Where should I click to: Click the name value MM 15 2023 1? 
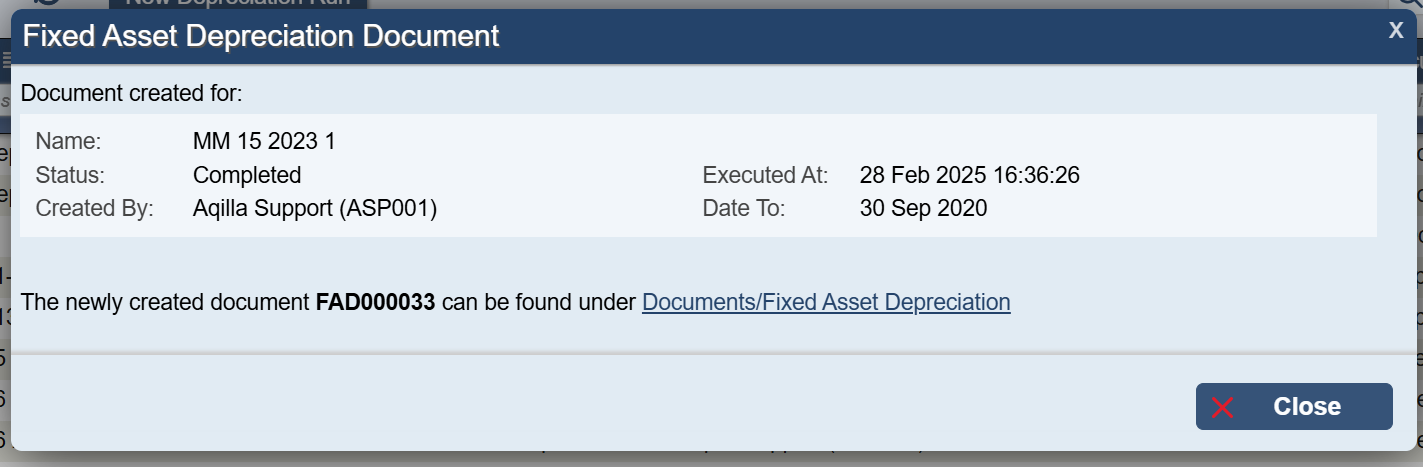tap(264, 142)
